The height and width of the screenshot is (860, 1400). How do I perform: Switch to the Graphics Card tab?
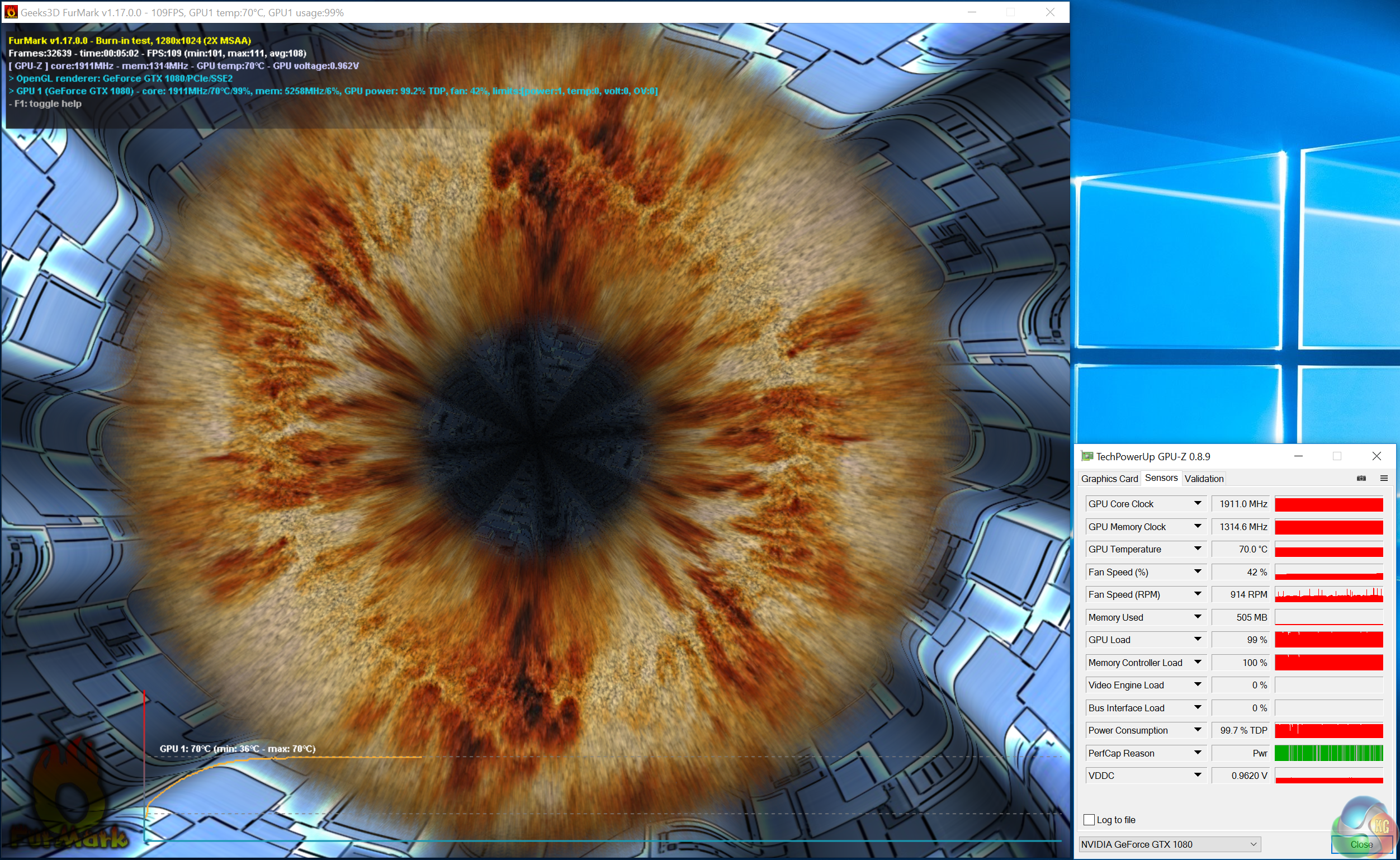click(1109, 478)
